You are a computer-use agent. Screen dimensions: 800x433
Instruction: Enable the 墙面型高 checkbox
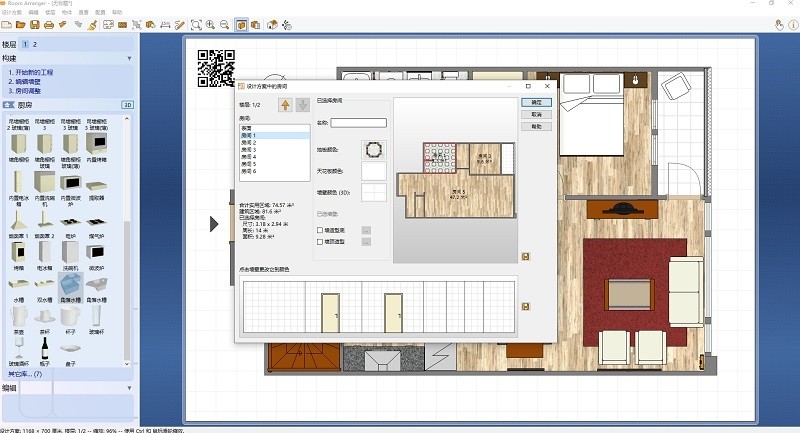(x=319, y=230)
